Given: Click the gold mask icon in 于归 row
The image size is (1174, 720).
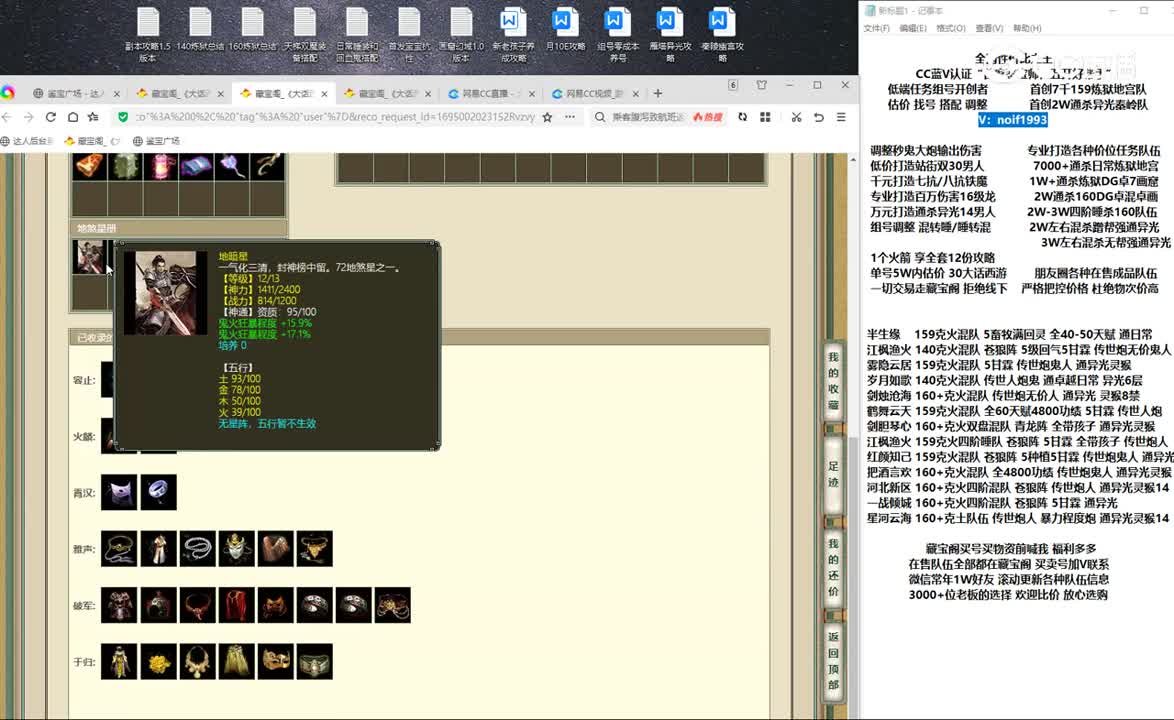Looking at the screenshot, I should tap(275, 662).
